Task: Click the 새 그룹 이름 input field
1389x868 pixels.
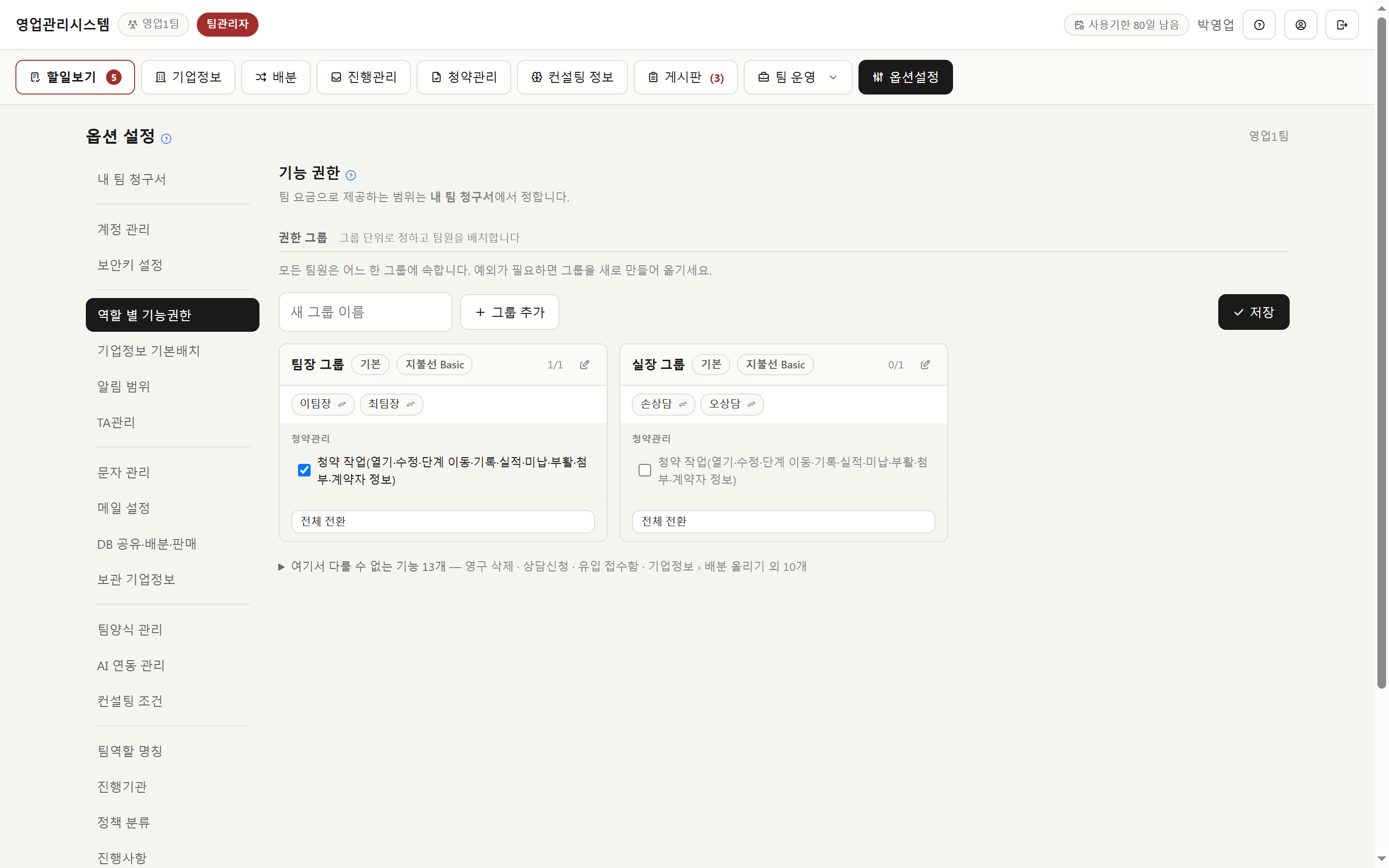Action: click(x=365, y=312)
